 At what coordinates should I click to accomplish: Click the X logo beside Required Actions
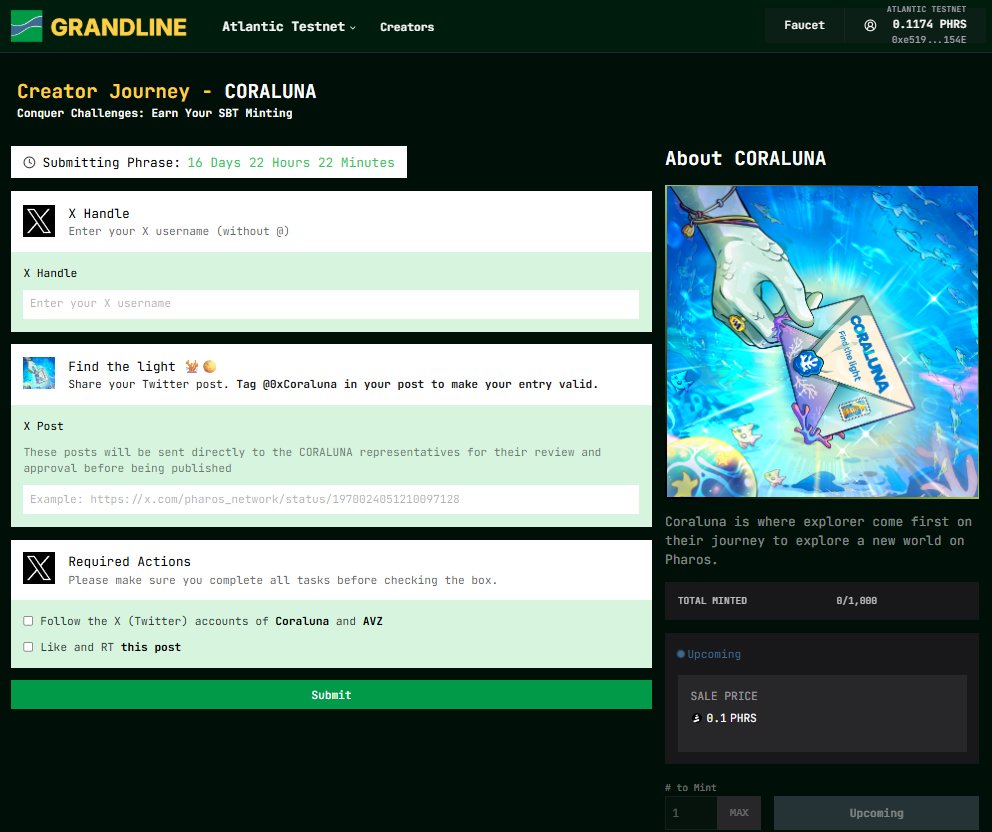coord(39,568)
